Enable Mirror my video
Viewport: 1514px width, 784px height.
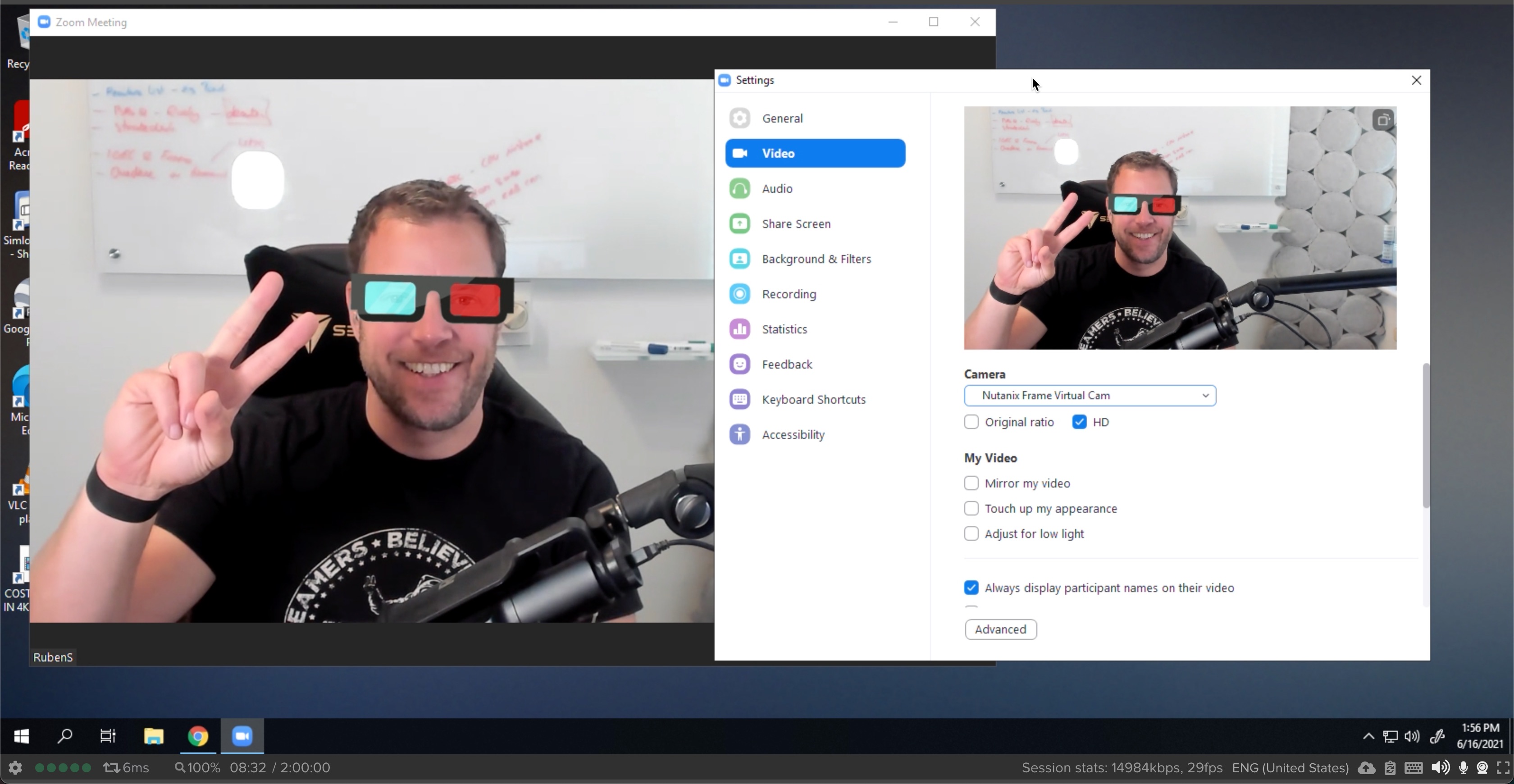point(971,483)
